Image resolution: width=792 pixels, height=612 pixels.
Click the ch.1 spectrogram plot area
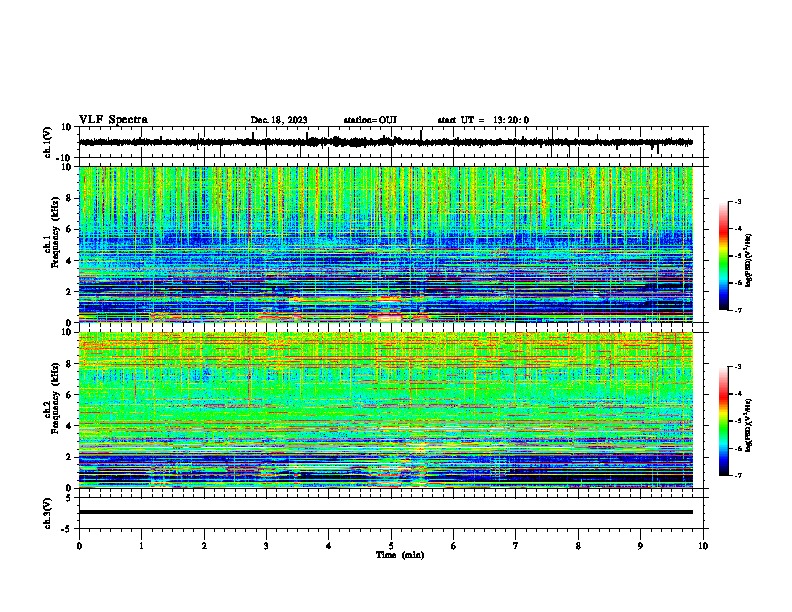pos(386,244)
